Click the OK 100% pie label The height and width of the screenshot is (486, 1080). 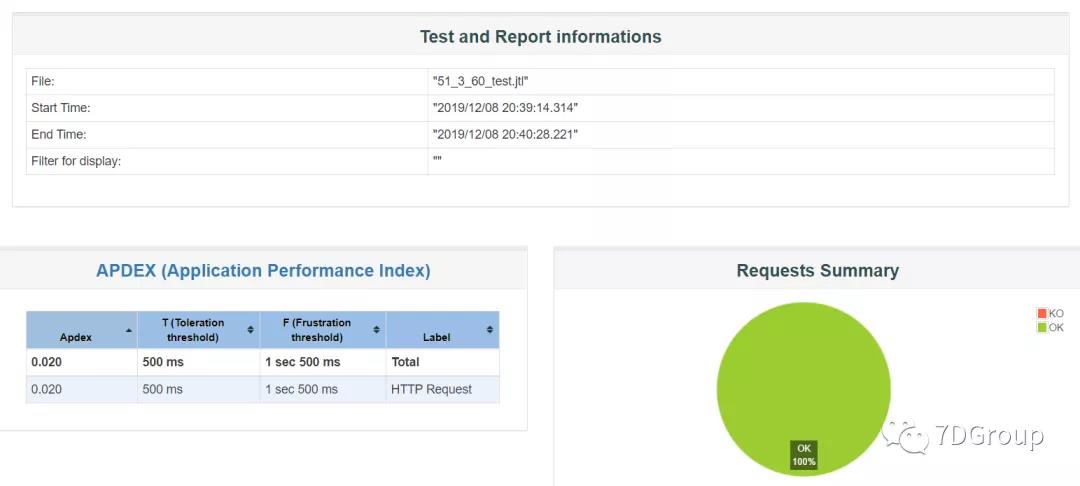pos(804,454)
